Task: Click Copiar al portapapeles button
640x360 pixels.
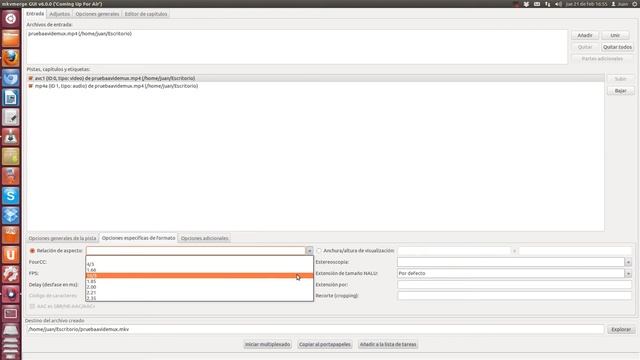Action: click(325, 344)
